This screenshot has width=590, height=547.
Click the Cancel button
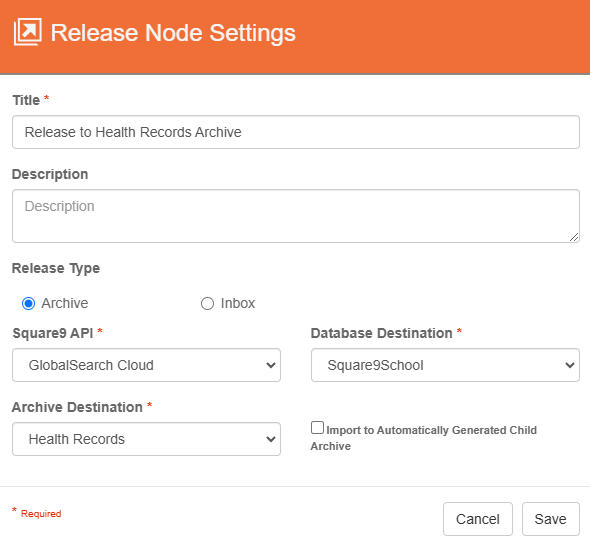[x=478, y=519]
